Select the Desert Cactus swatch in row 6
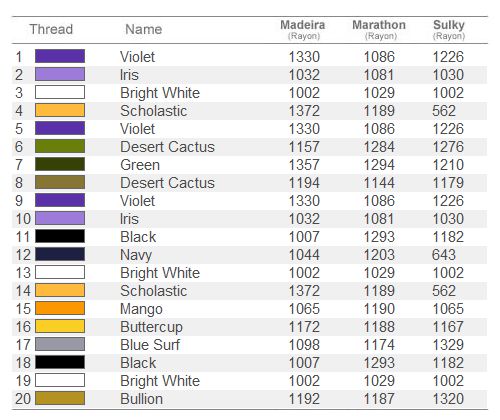The width and height of the screenshot is (500, 420). pyautogui.click(x=60, y=146)
